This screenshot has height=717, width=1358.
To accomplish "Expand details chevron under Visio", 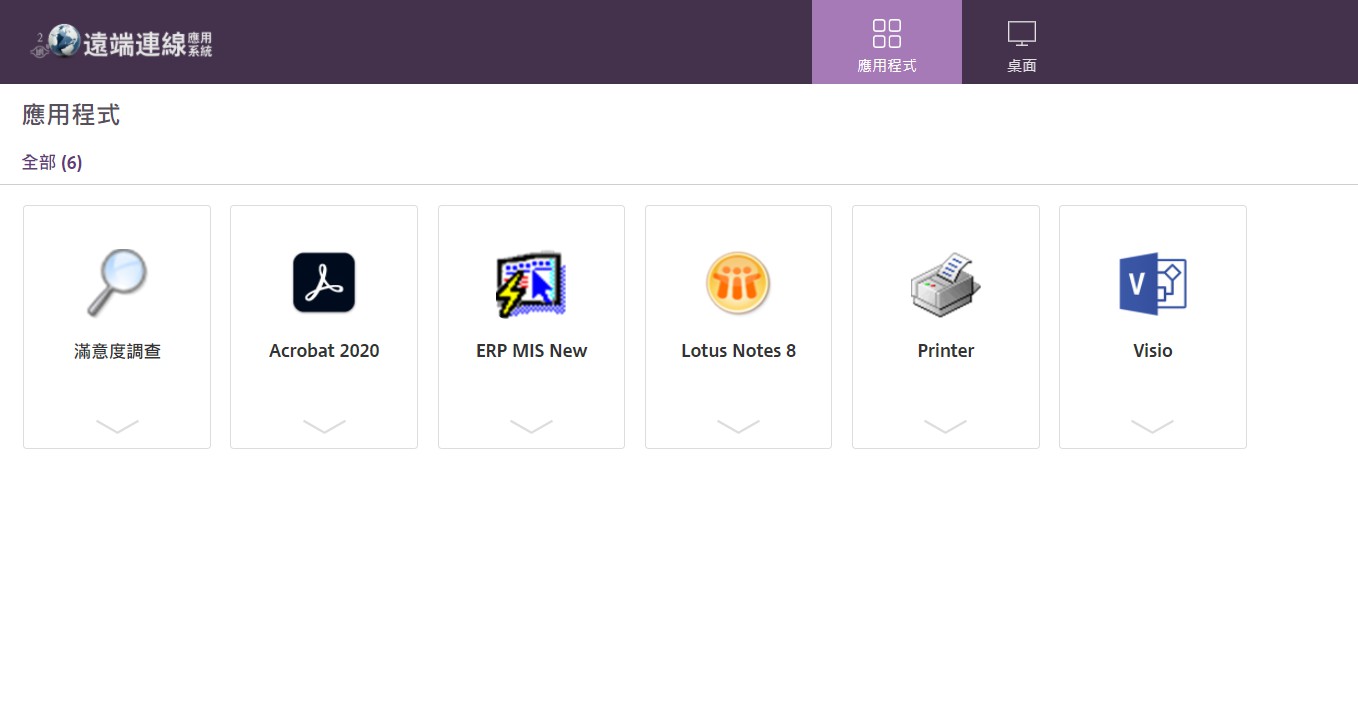I will (1152, 426).
